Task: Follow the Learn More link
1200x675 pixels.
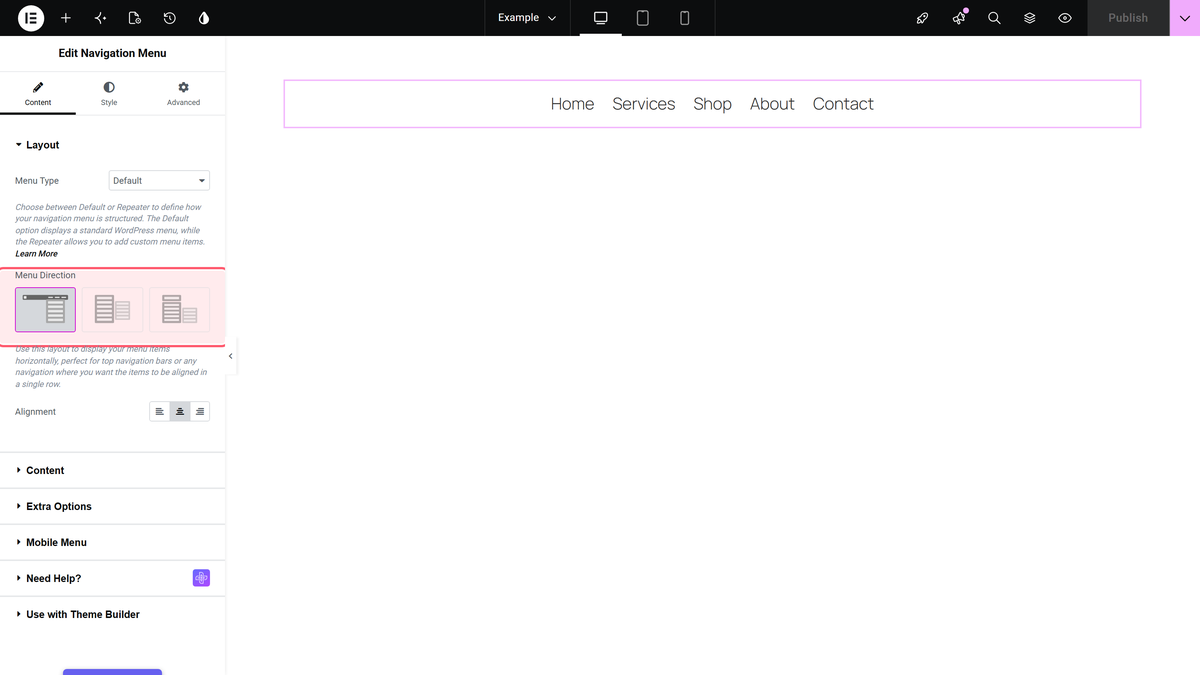Action: coord(36,254)
